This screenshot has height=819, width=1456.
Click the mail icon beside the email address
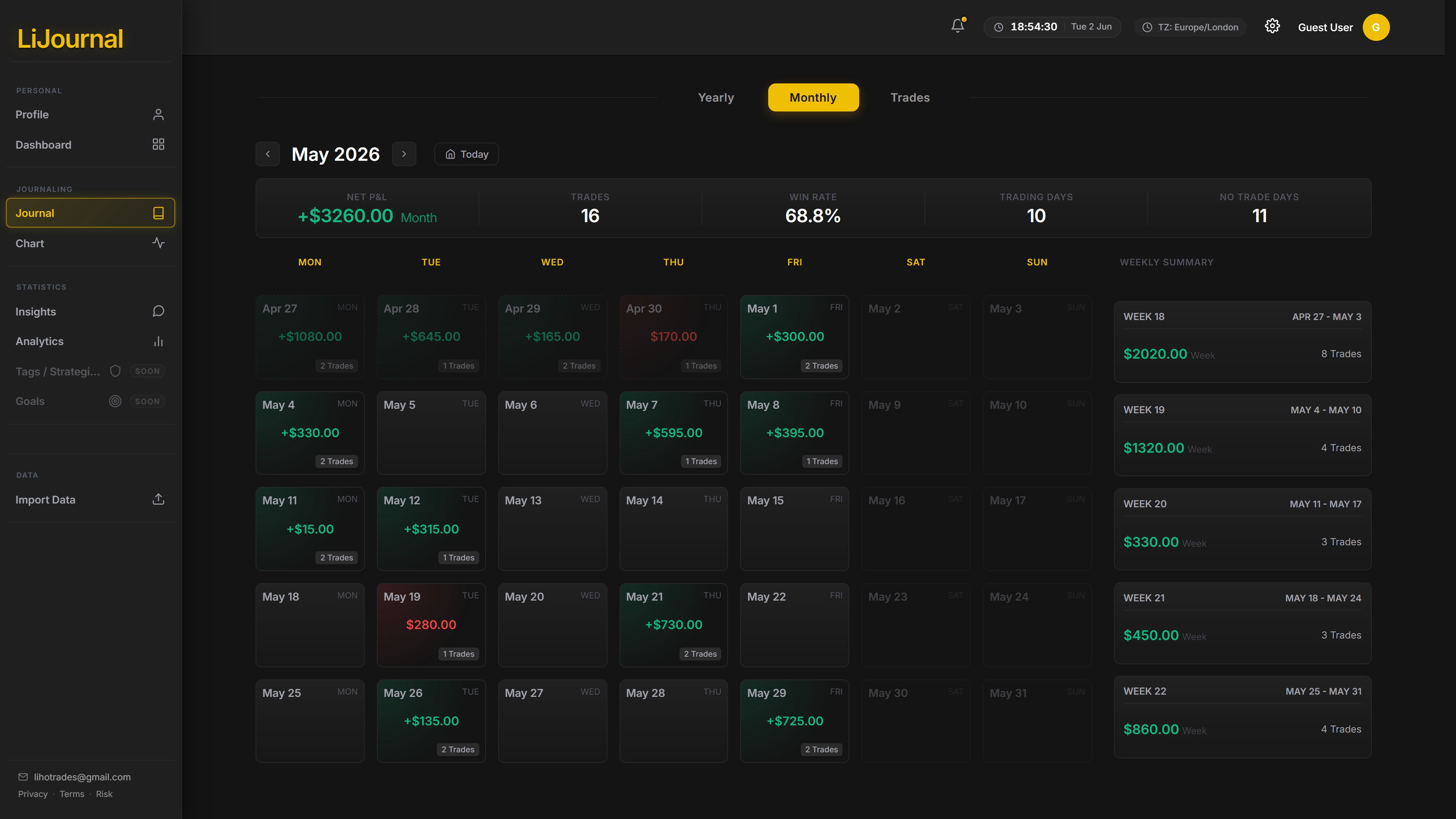23,777
